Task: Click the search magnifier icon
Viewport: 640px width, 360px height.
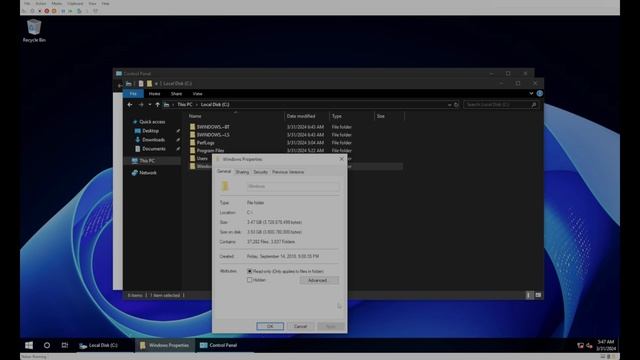Action: click(533, 105)
